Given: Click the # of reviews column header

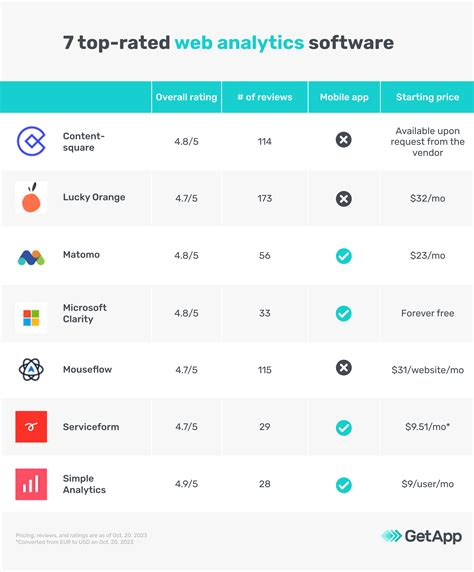Looking at the screenshot, I should click(265, 97).
